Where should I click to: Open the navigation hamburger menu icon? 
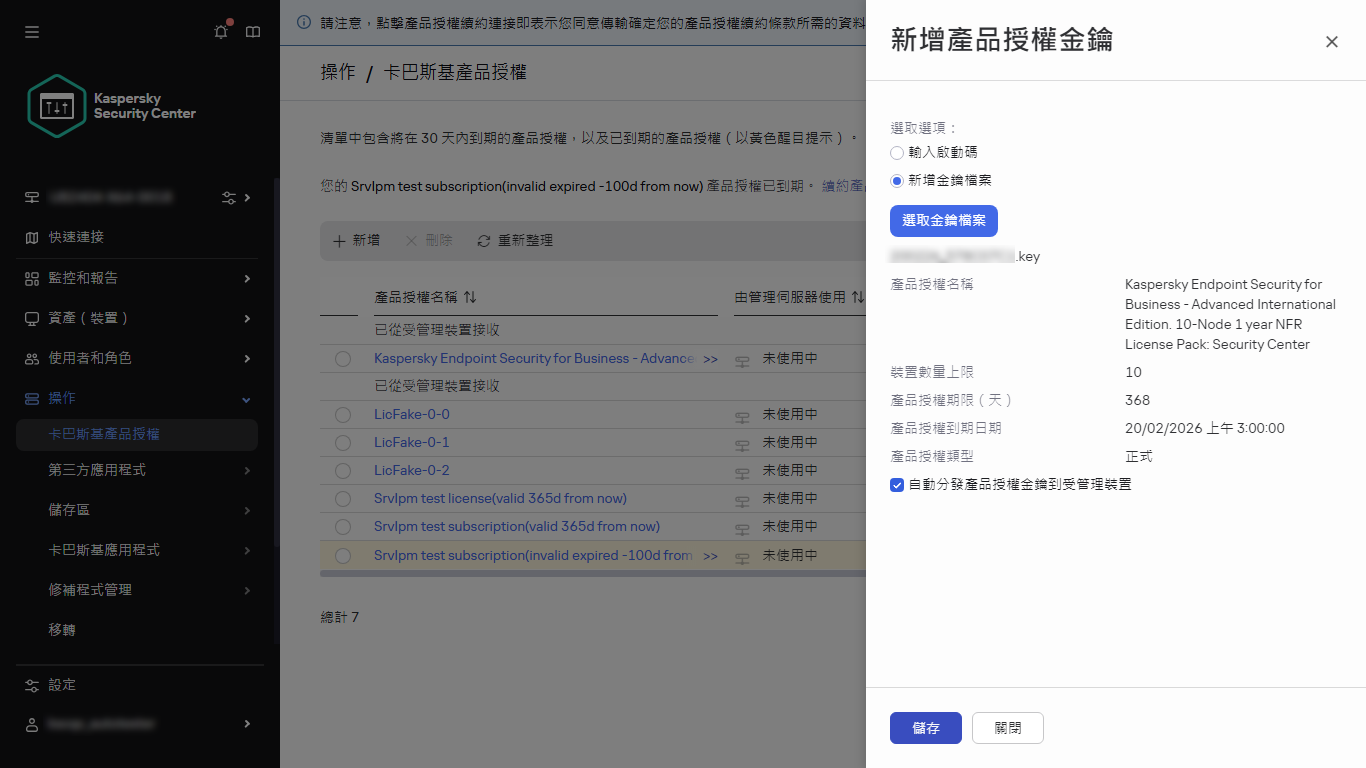pos(31,31)
